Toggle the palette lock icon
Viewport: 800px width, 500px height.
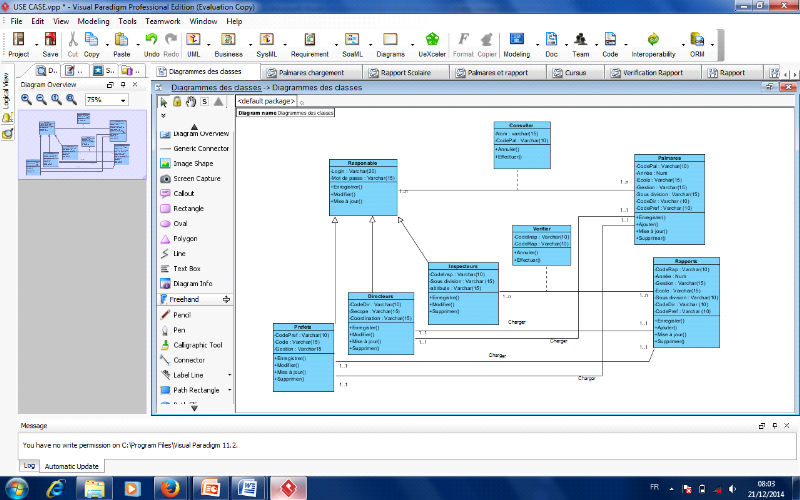tap(177, 101)
